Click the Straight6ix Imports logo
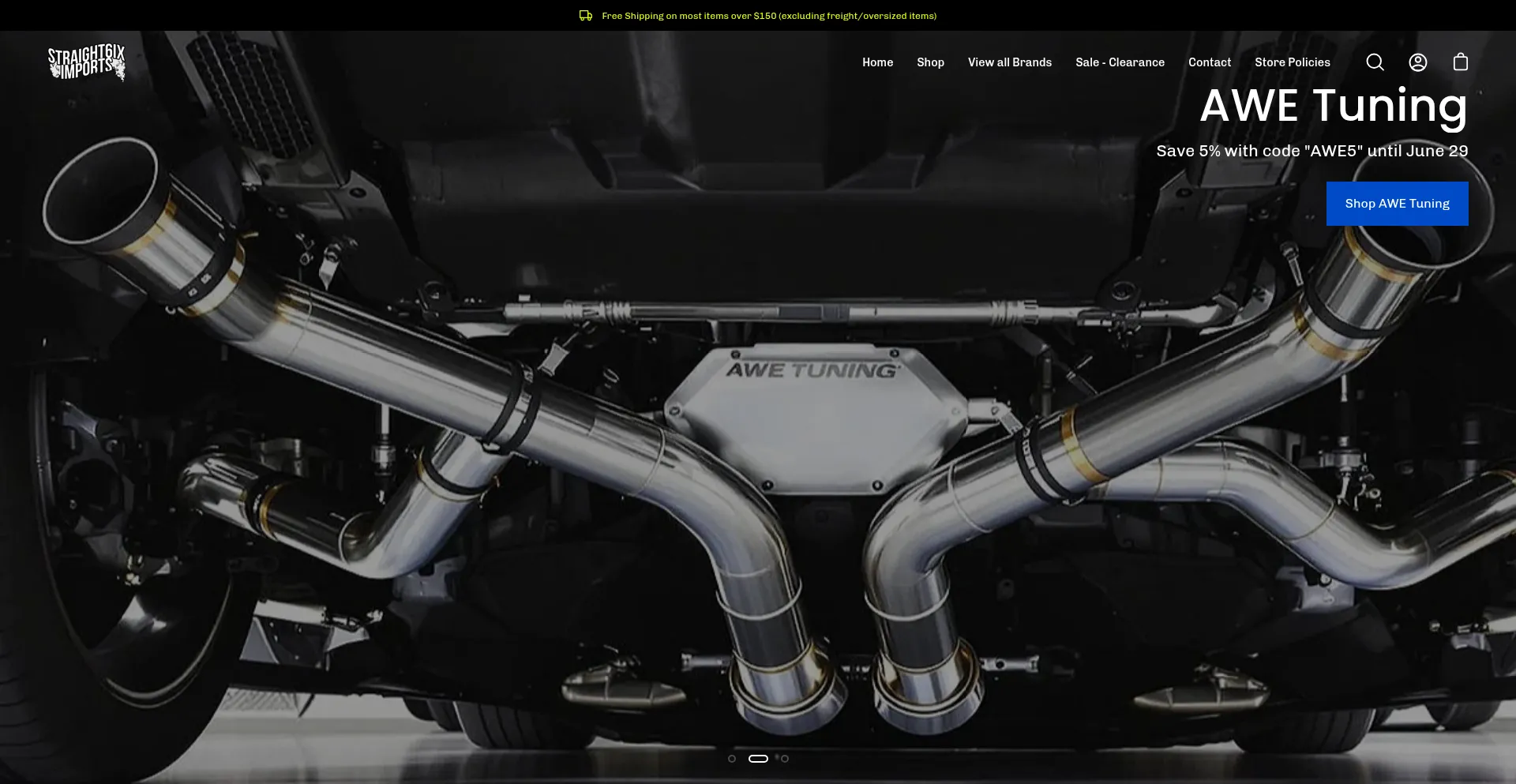 click(87, 62)
